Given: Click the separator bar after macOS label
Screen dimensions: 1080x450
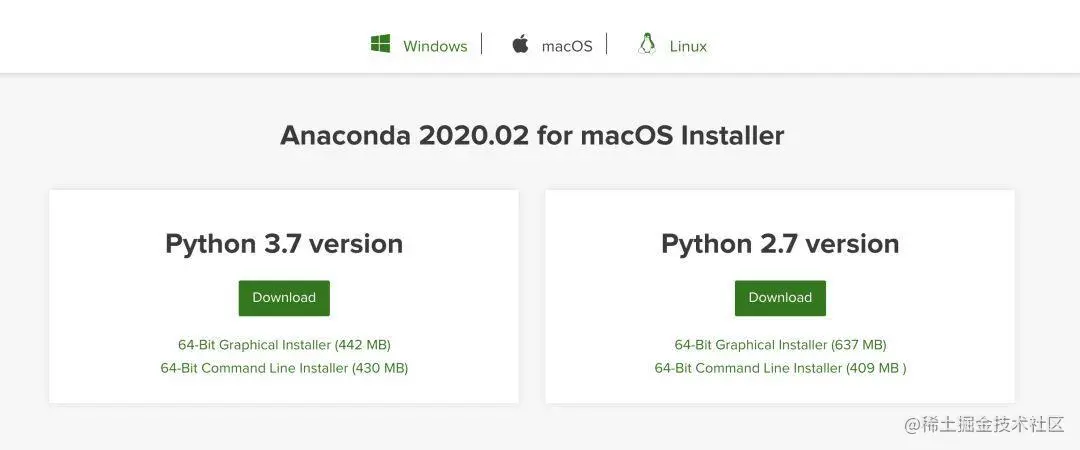Looking at the screenshot, I should pyautogui.click(x=607, y=44).
